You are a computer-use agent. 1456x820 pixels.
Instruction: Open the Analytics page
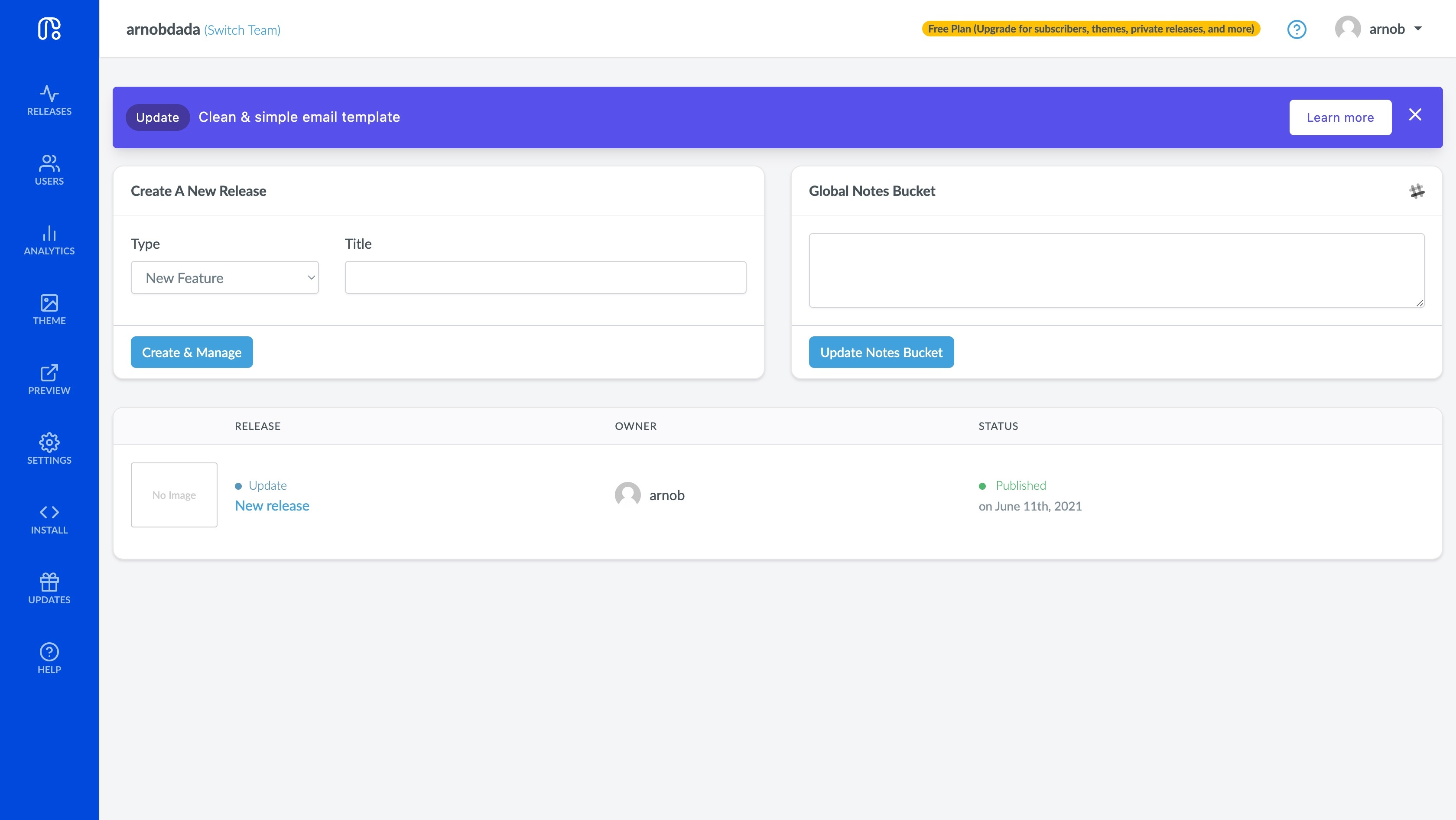[49, 240]
